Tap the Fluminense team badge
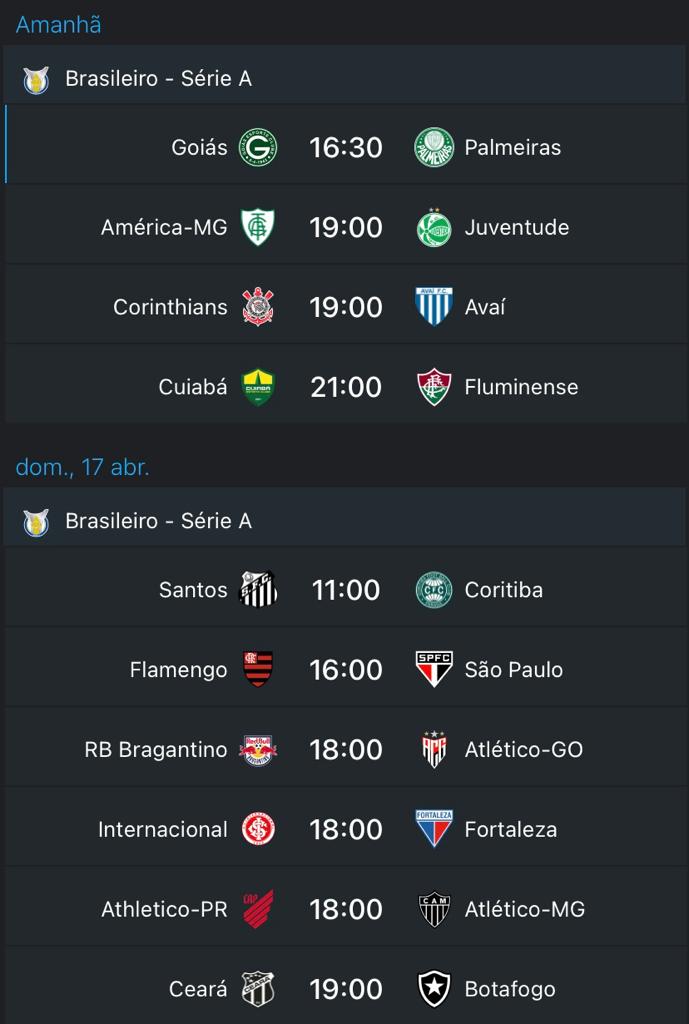Screen dimensions: 689x1024 pos(434,387)
